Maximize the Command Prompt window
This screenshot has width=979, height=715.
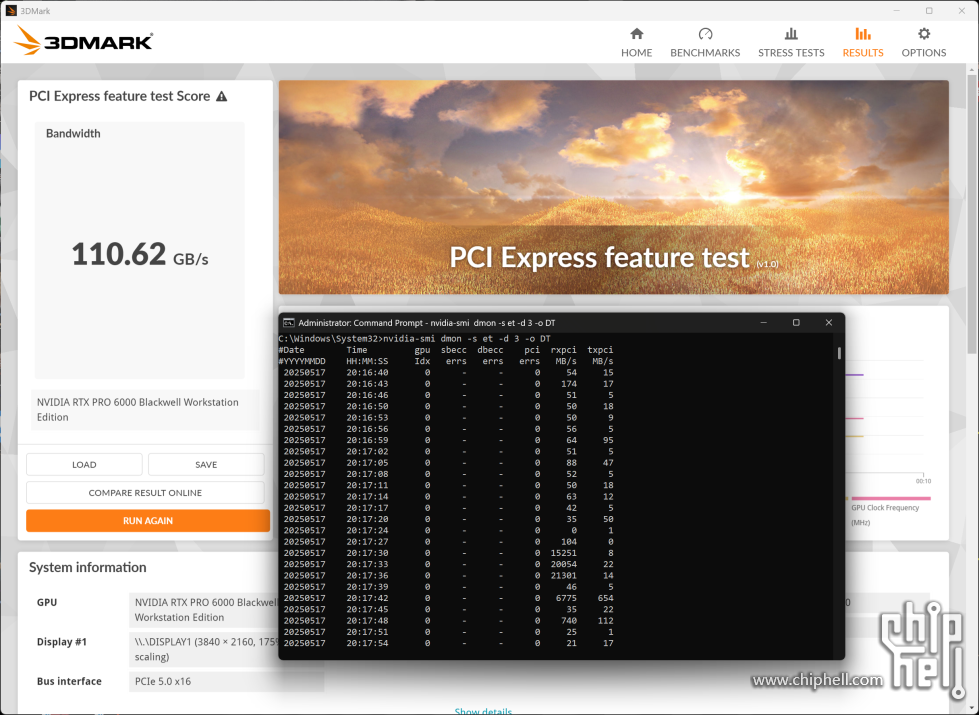click(796, 323)
